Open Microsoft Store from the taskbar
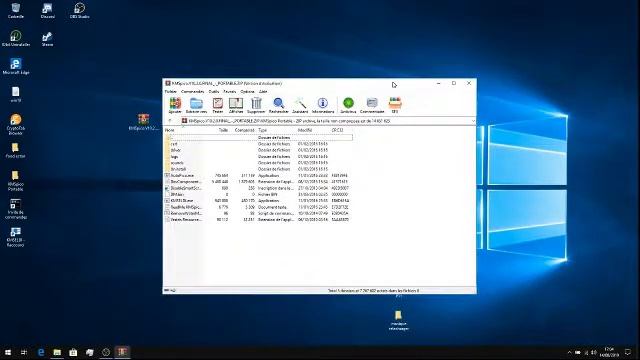640x360 pixels. click(73, 352)
